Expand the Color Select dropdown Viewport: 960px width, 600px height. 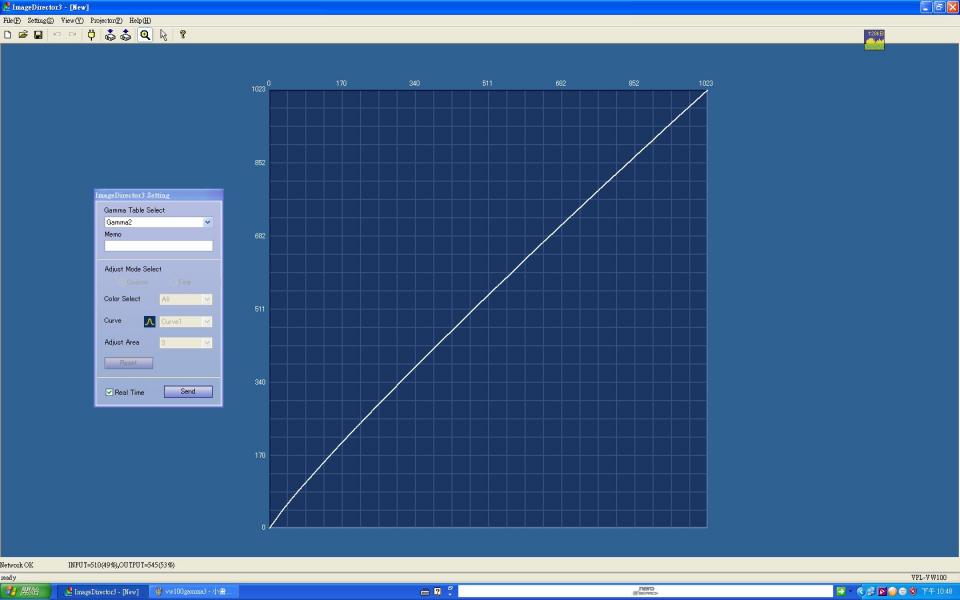pos(186,299)
